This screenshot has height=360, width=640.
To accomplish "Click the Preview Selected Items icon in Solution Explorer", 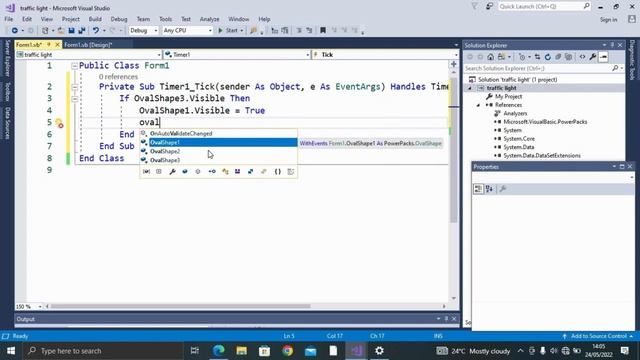I will [x=603, y=57].
